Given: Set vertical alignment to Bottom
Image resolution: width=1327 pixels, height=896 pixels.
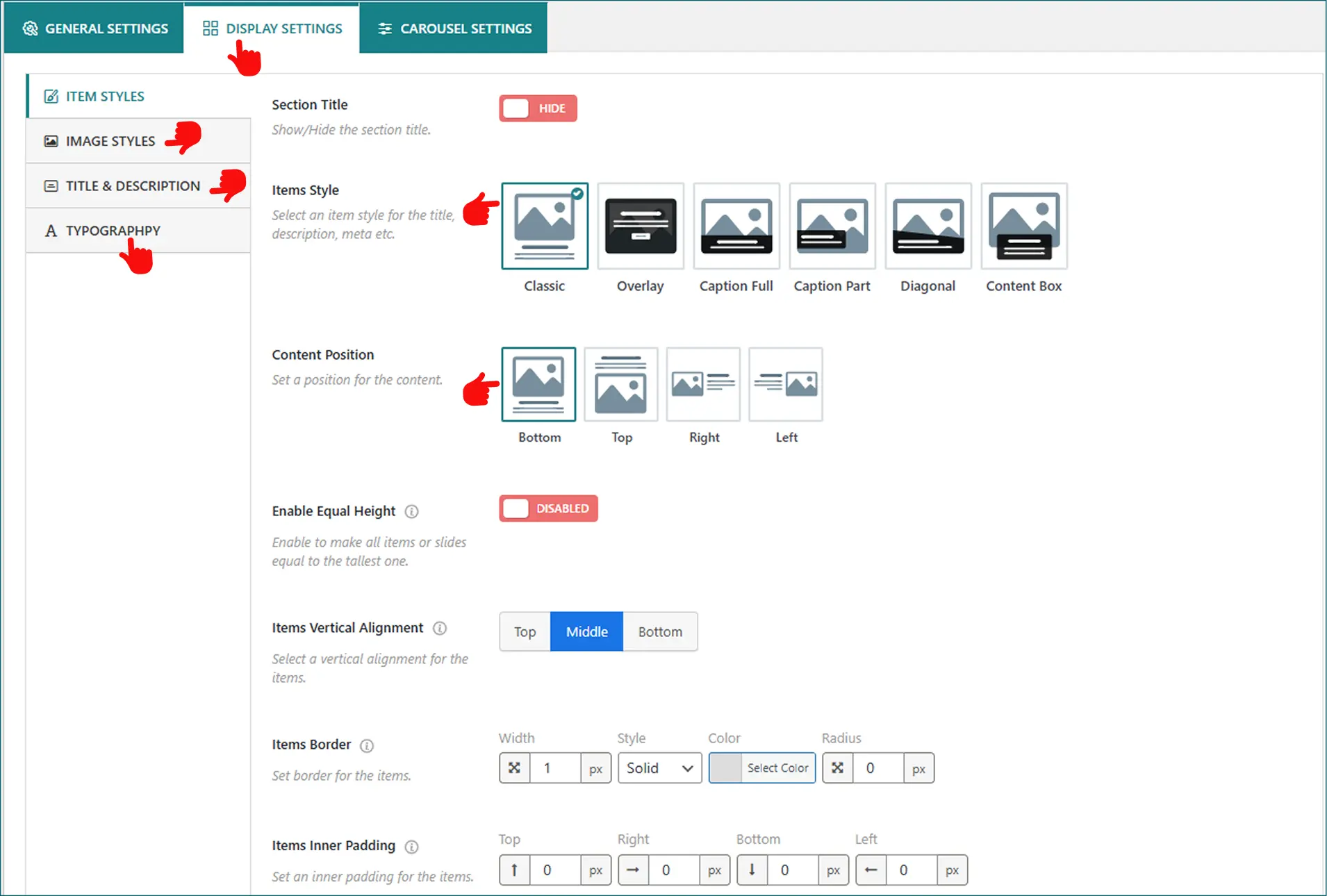Looking at the screenshot, I should (x=660, y=631).
